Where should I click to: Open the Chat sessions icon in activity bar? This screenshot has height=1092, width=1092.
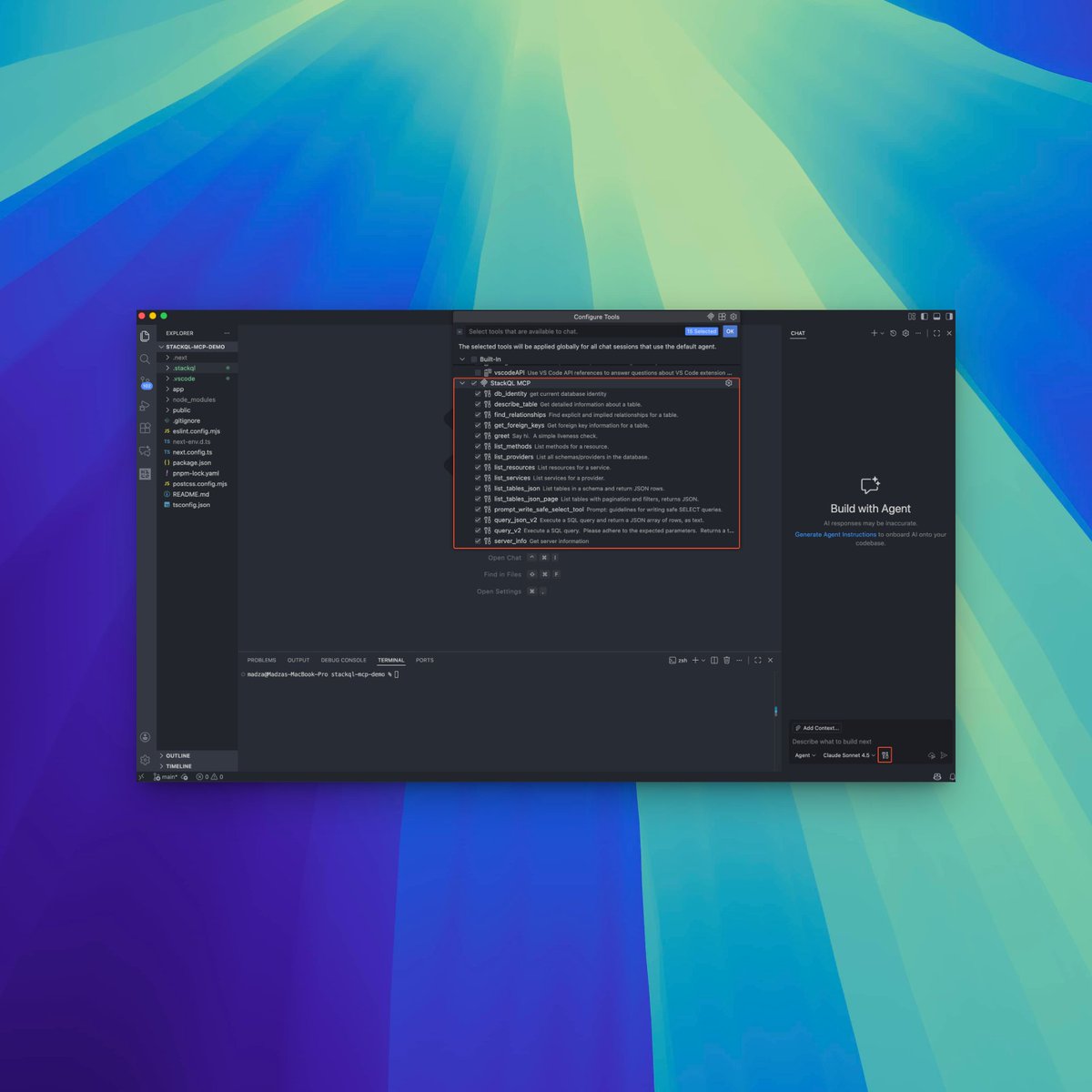click(145, 451)
